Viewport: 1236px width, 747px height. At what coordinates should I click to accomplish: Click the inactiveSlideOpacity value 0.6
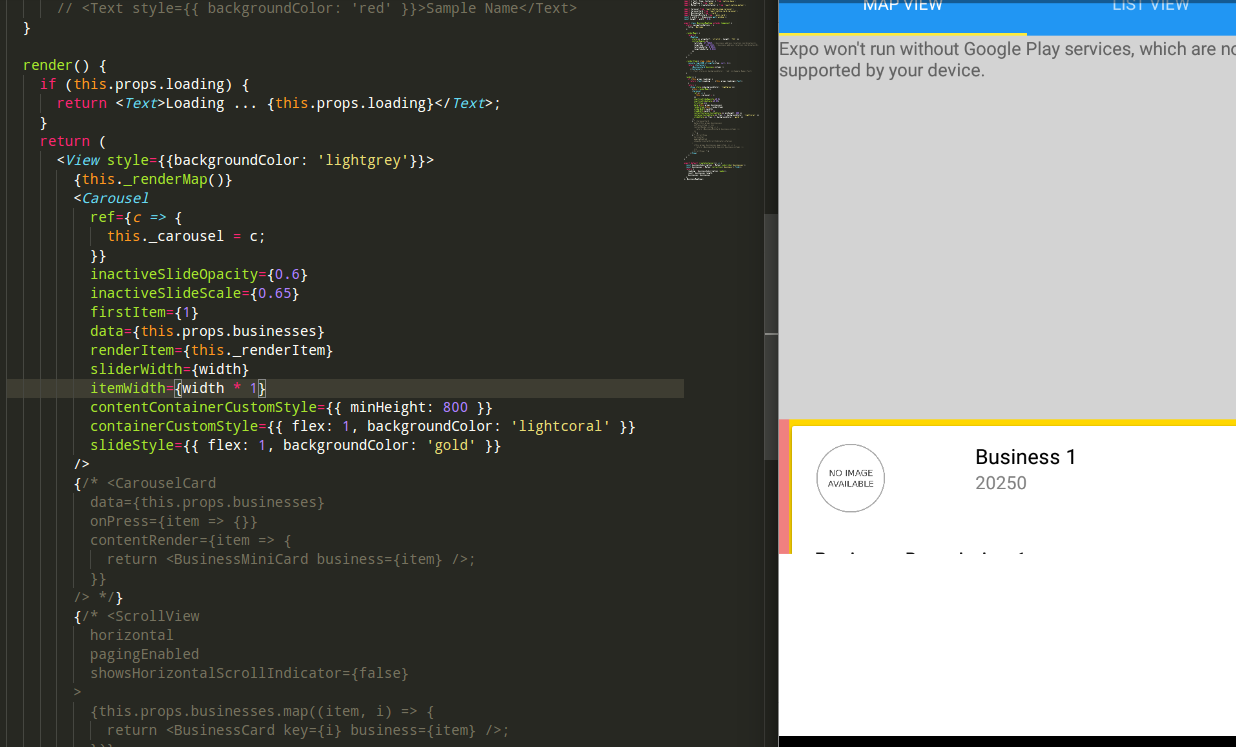pos(286,274)
